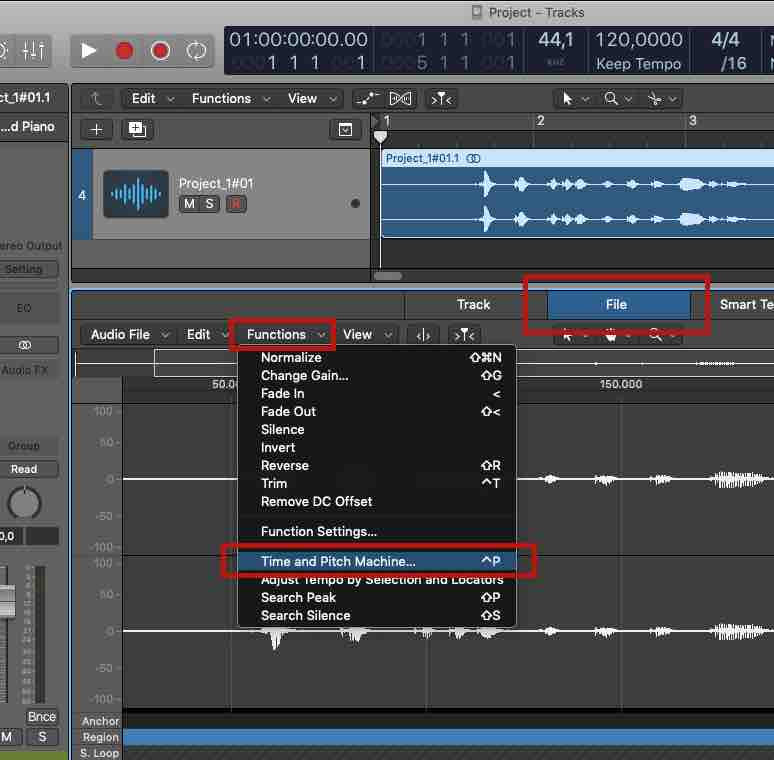Viewport: 774px width, 760px height.
Task: Click the Catch Playhead icon in Tracks toolbar
Action: click(441, 99)
